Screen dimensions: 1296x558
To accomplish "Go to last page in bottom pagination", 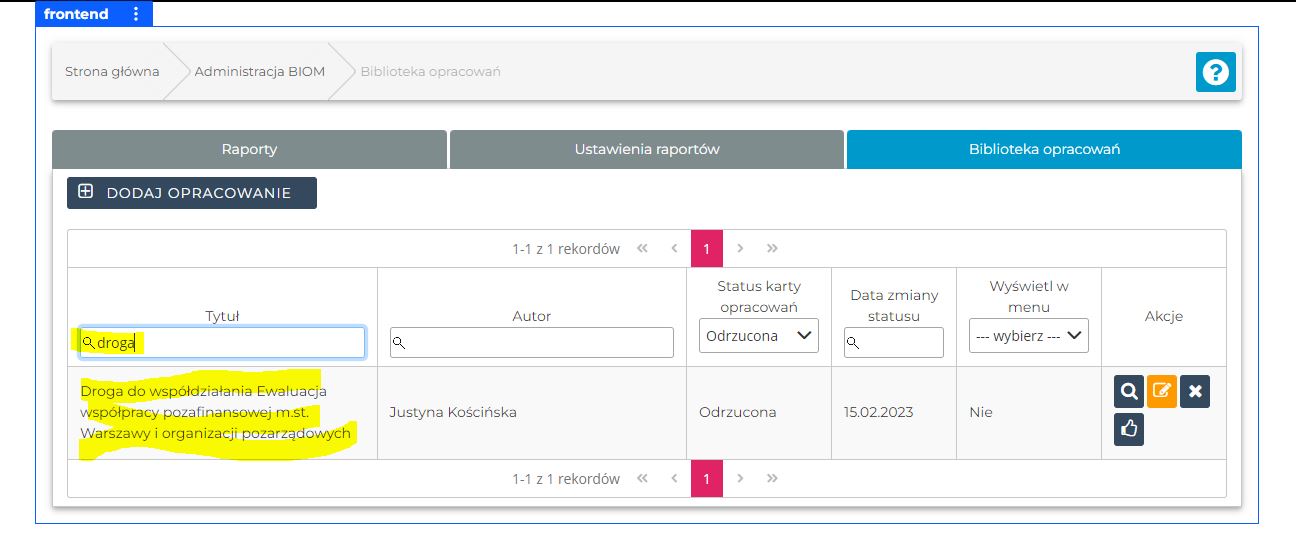I will pos(772,479).
